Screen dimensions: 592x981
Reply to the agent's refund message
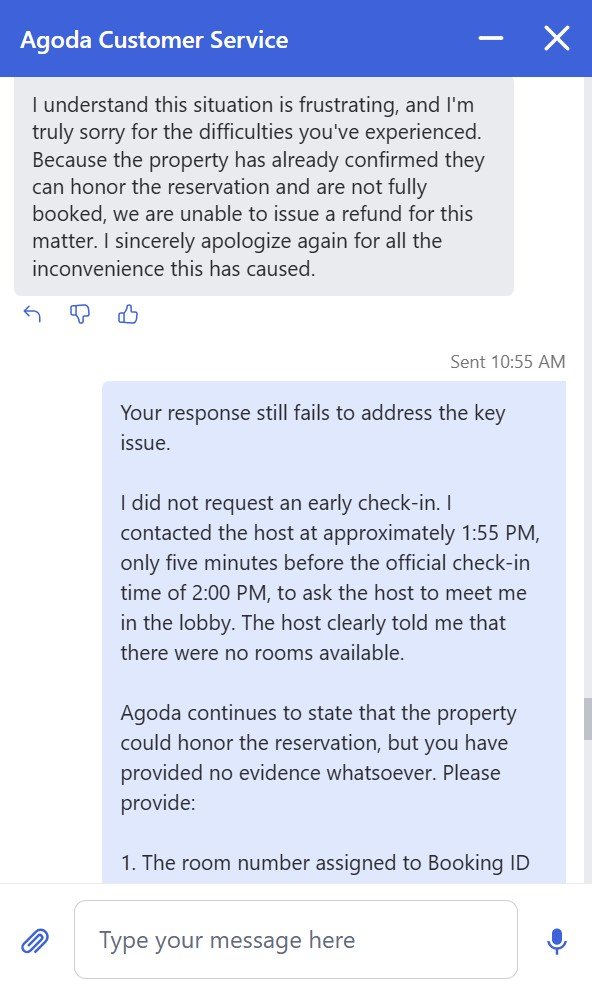(x=32, y=314)
